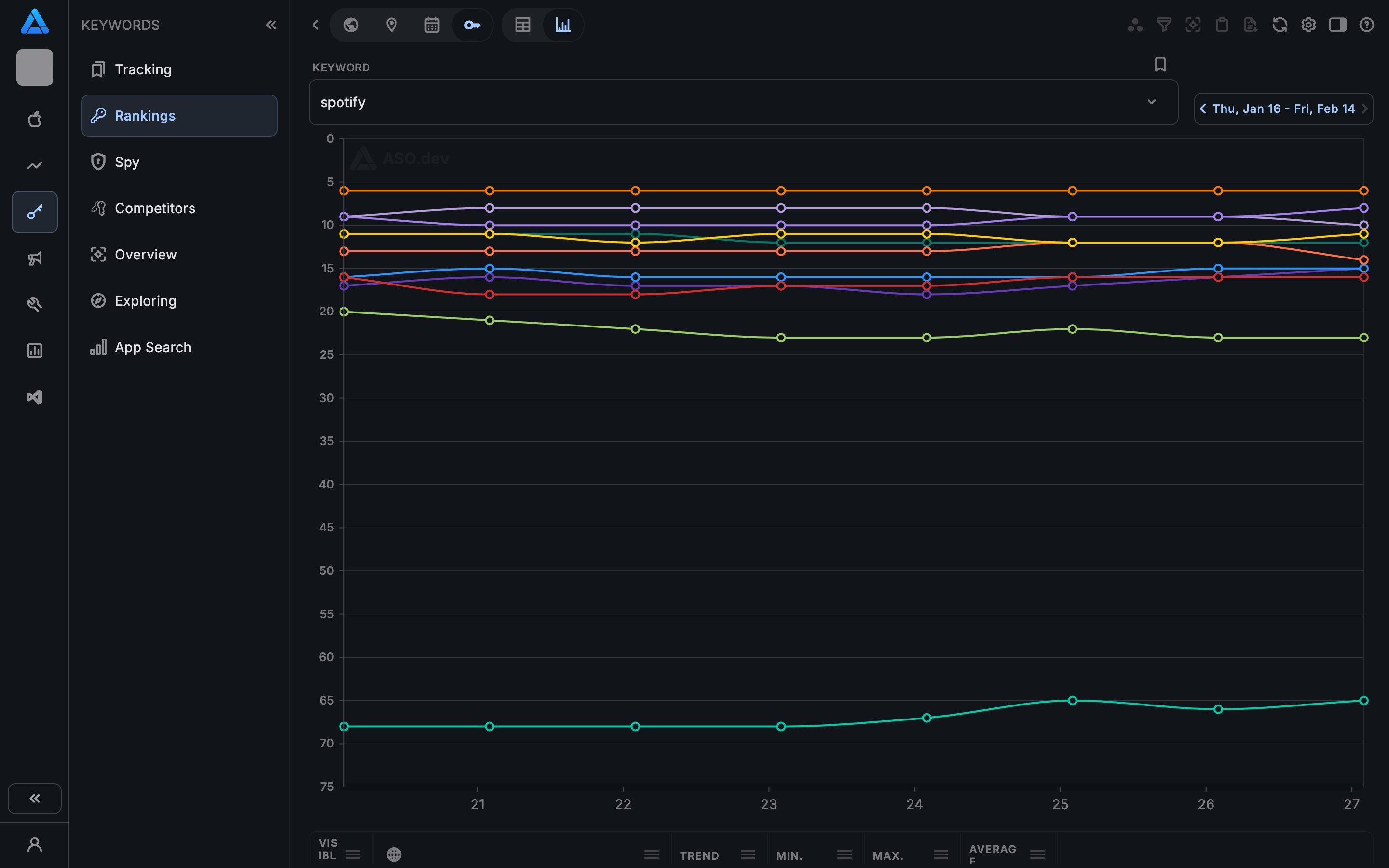Click the filter funnel icon
The width and height of the screenshot is (1389, 868).
point(1163,25)
